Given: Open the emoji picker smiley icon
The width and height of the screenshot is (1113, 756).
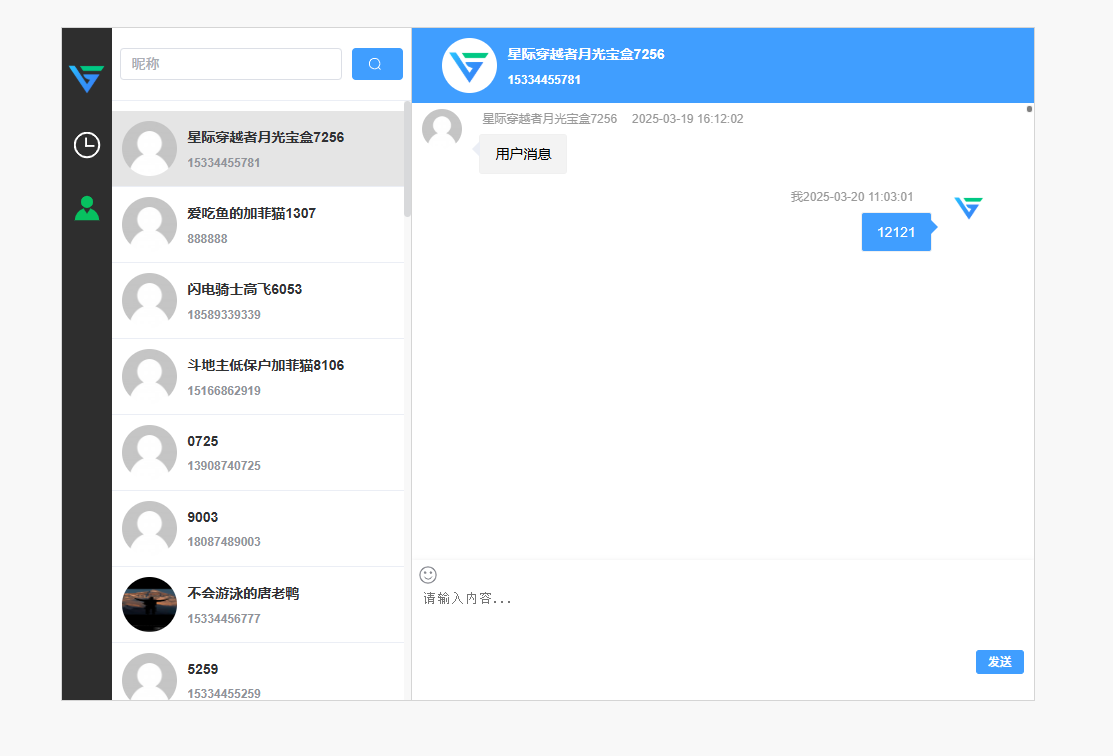Looking at the screenshot, I should [x=428, y=575].
